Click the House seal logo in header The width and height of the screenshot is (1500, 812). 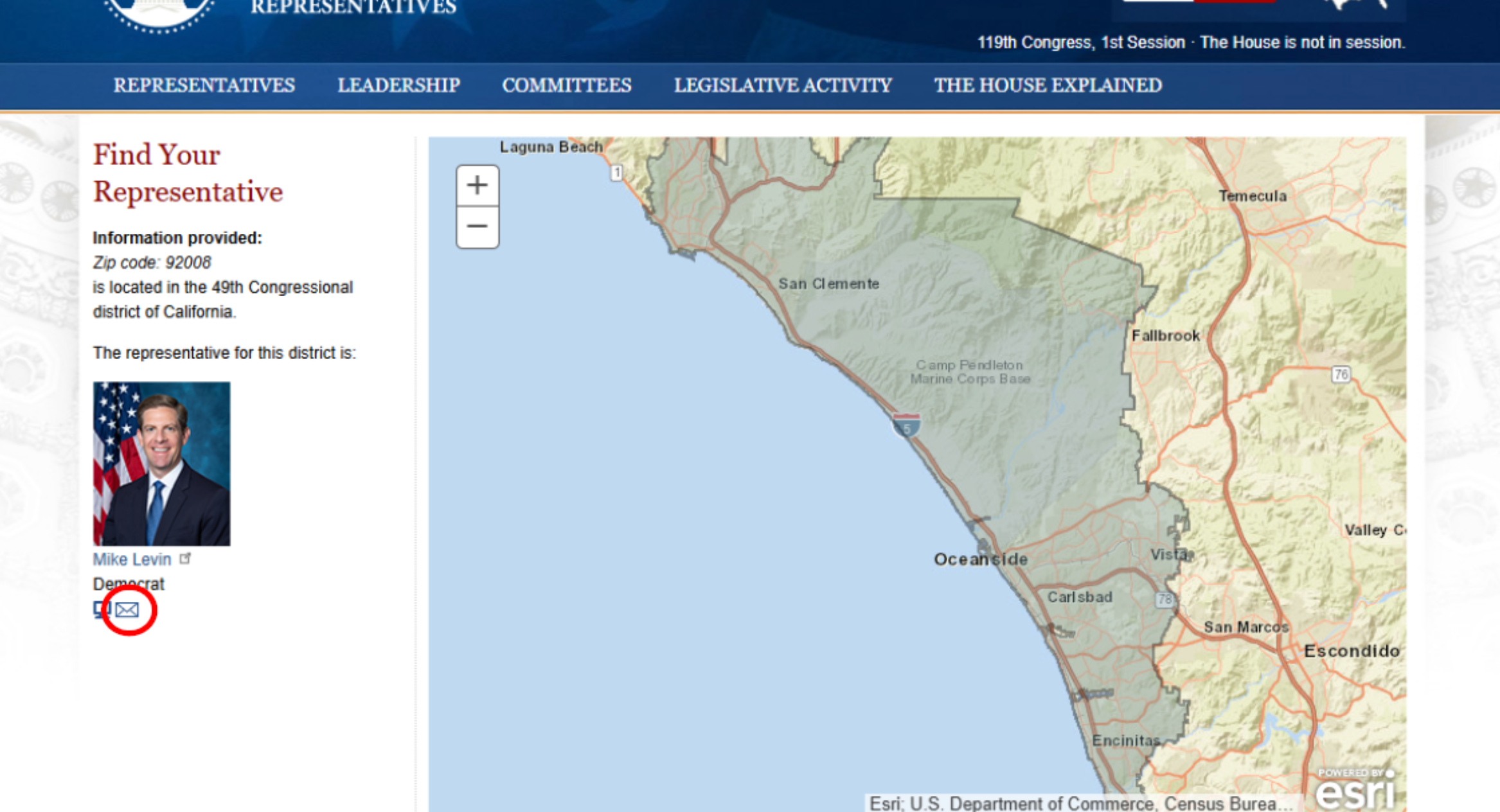159,13
